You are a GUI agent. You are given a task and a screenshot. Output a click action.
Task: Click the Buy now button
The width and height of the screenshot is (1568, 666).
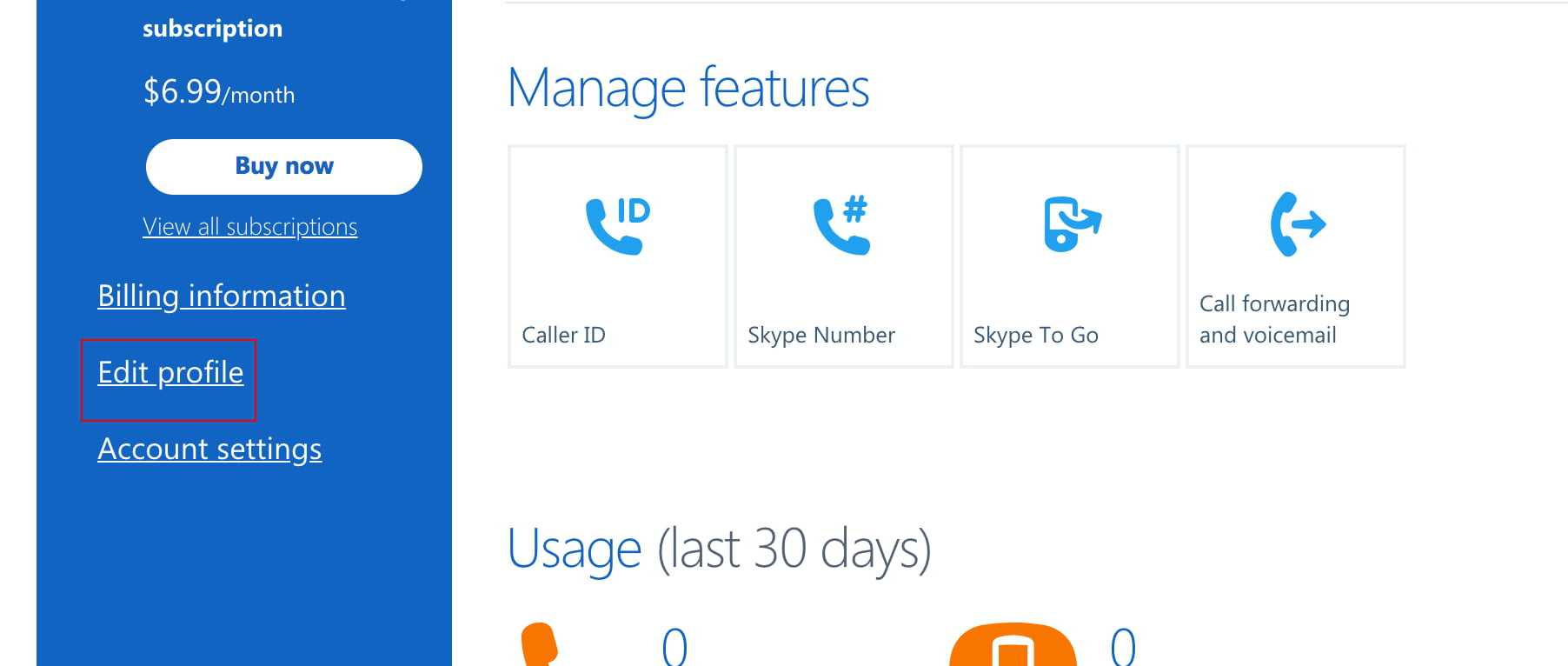[284, 167]
